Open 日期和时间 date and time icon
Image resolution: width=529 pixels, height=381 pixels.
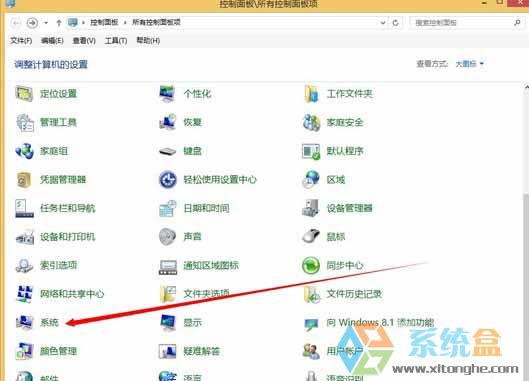click(x=167, y=208)
